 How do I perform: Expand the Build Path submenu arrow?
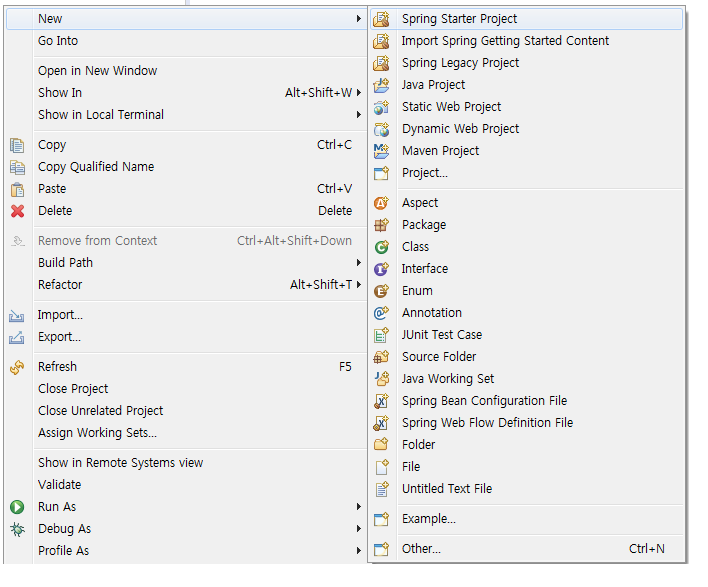pyautogui.click(x=359, y=262)
